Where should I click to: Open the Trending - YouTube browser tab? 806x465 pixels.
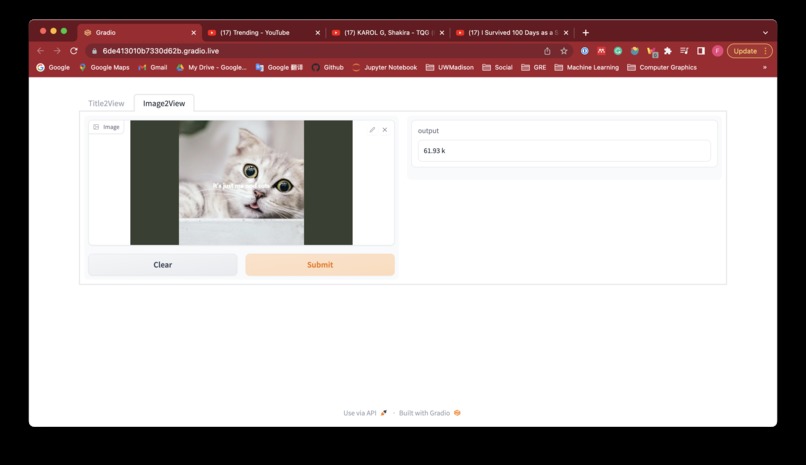point(263,32)
